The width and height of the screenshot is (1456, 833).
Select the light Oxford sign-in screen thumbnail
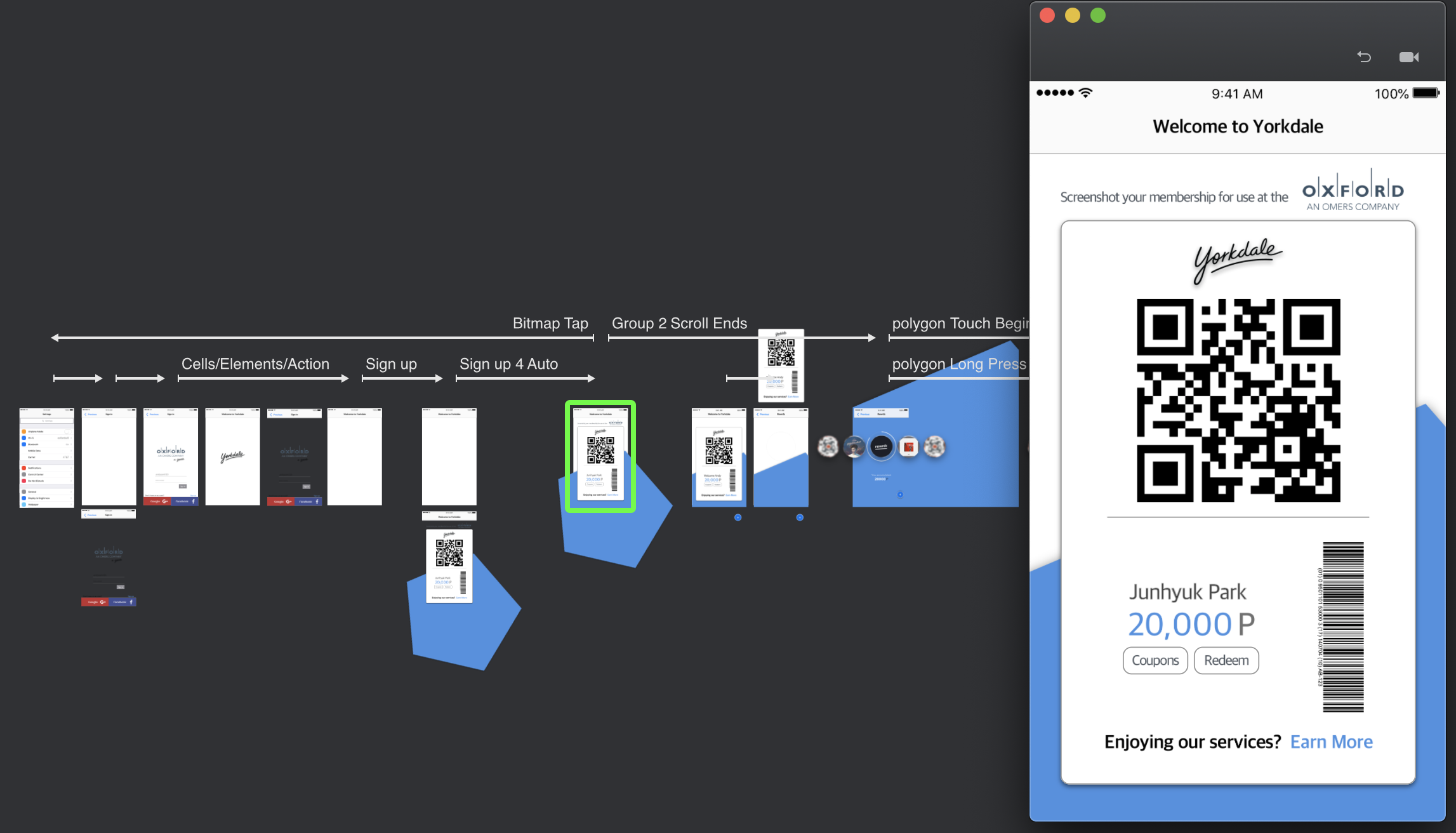171,456
